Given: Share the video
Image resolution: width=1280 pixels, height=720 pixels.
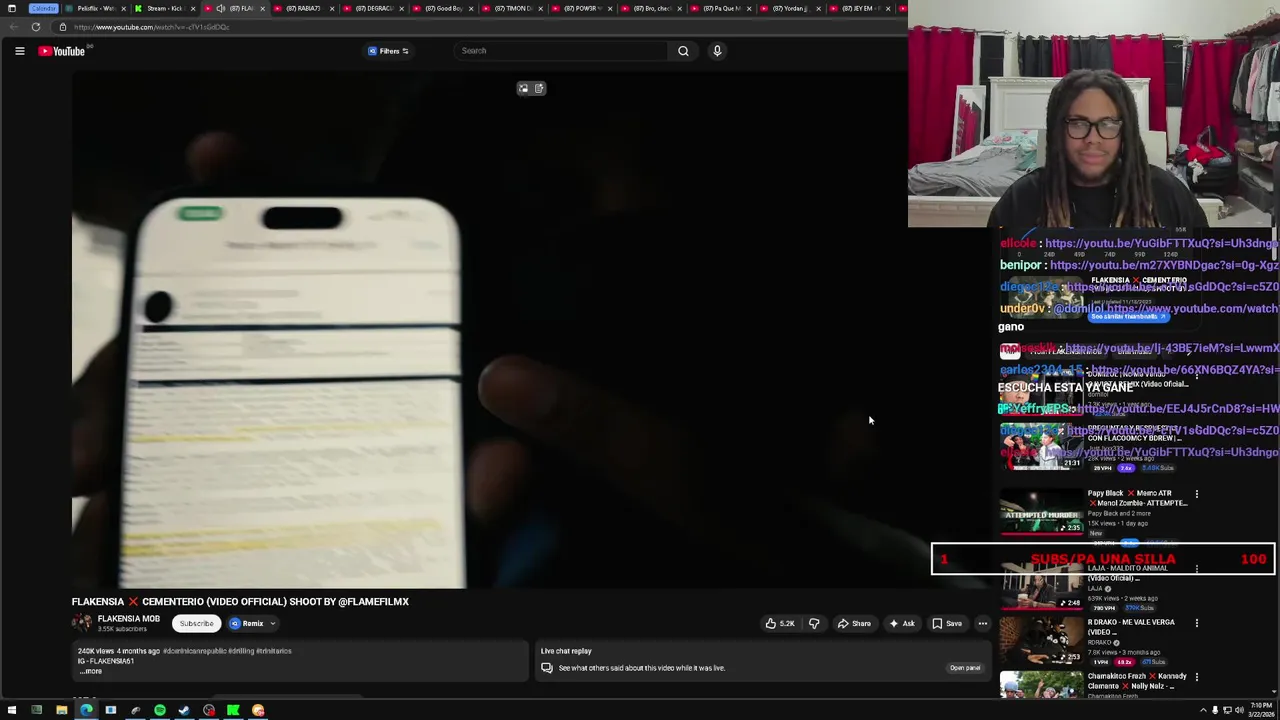Looking at the screenshot, I should click(x=854, y=623).
